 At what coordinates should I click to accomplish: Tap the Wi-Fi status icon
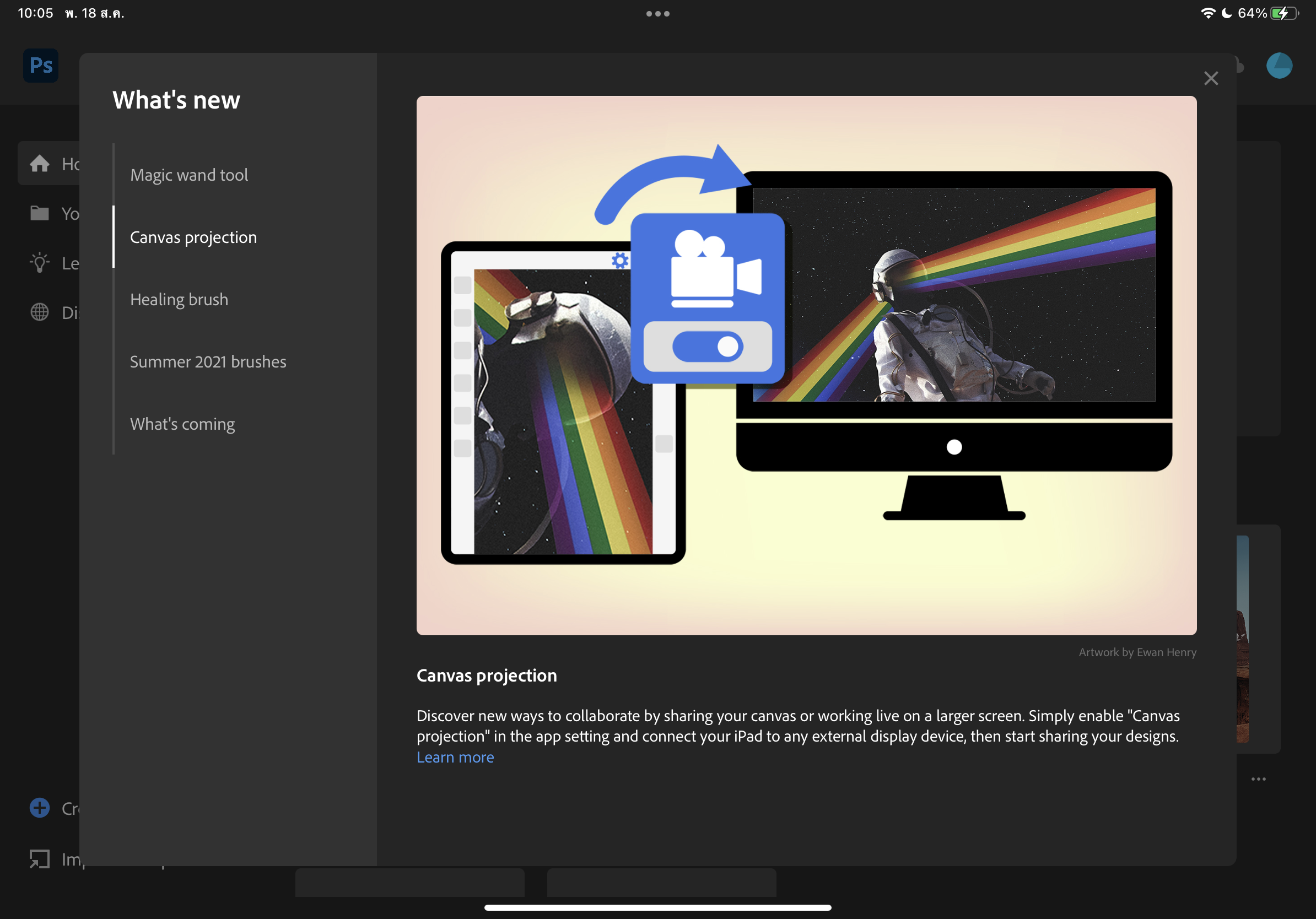[x=1207, y=13]
